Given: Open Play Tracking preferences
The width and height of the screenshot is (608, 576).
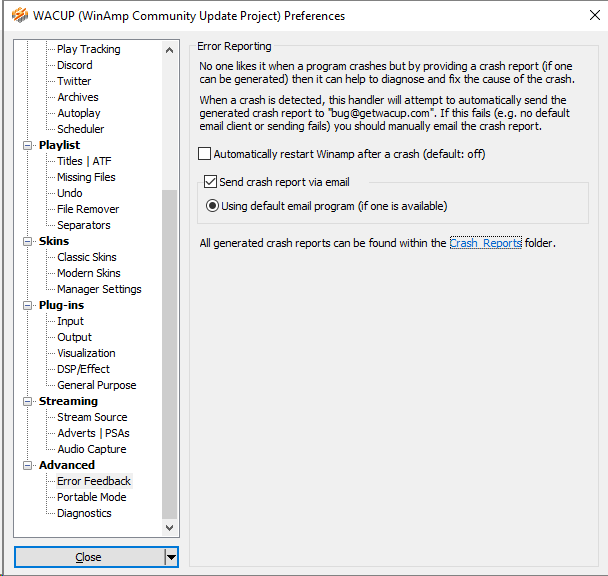Looking at the screenshot, I should pyautogui.click(x=89, y=49).
